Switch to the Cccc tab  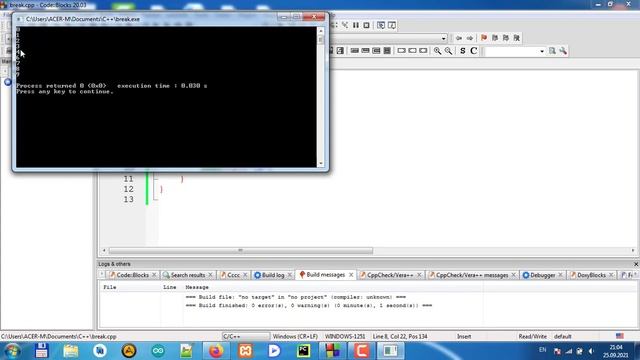(233, 275)
